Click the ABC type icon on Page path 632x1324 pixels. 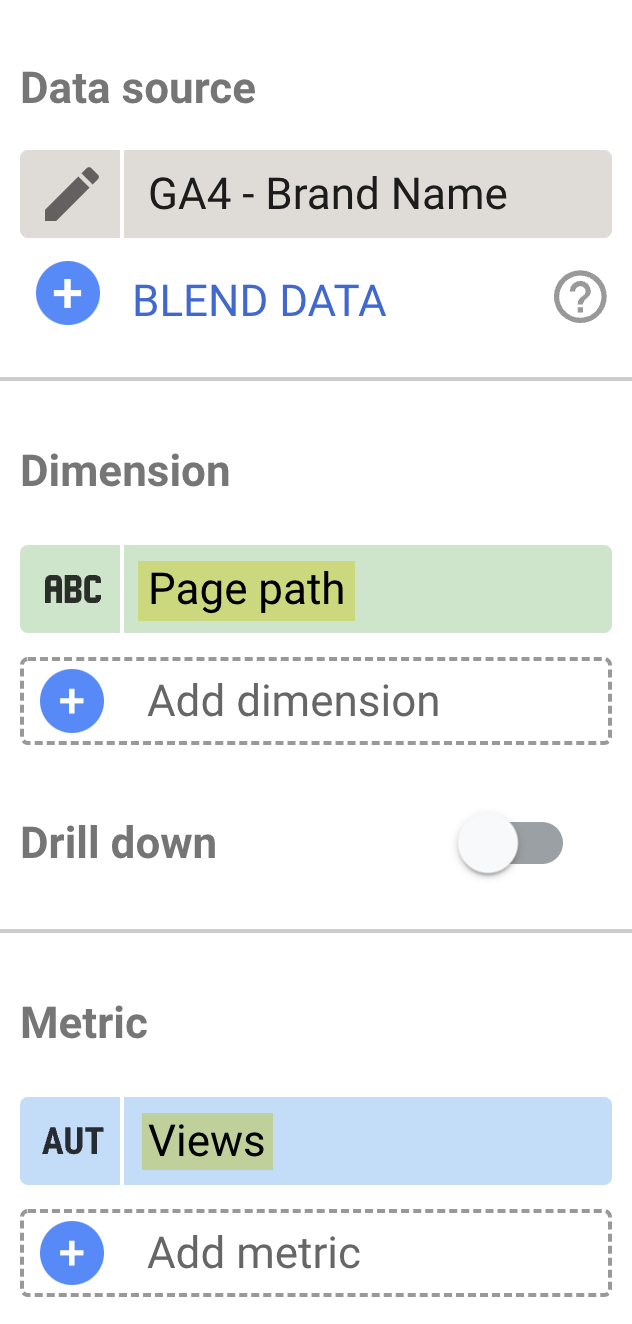69,589
